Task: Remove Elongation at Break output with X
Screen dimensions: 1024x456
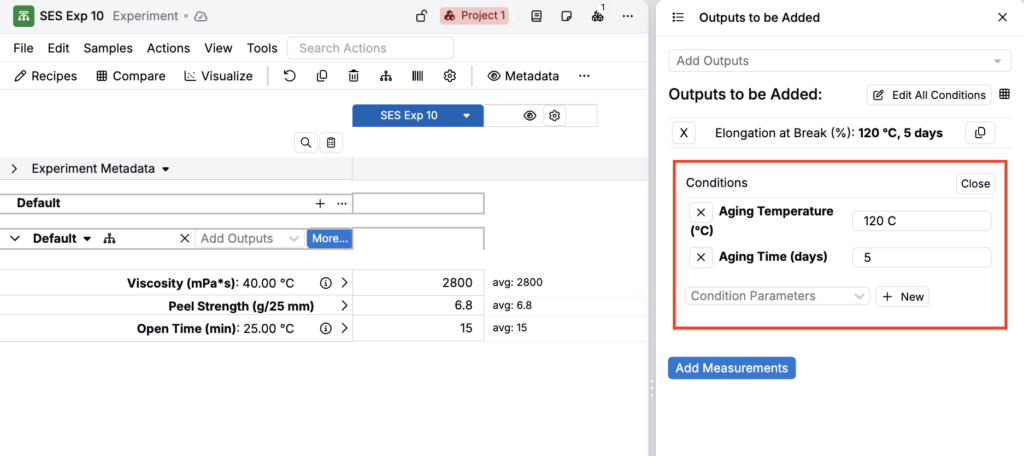Action: 684,133
